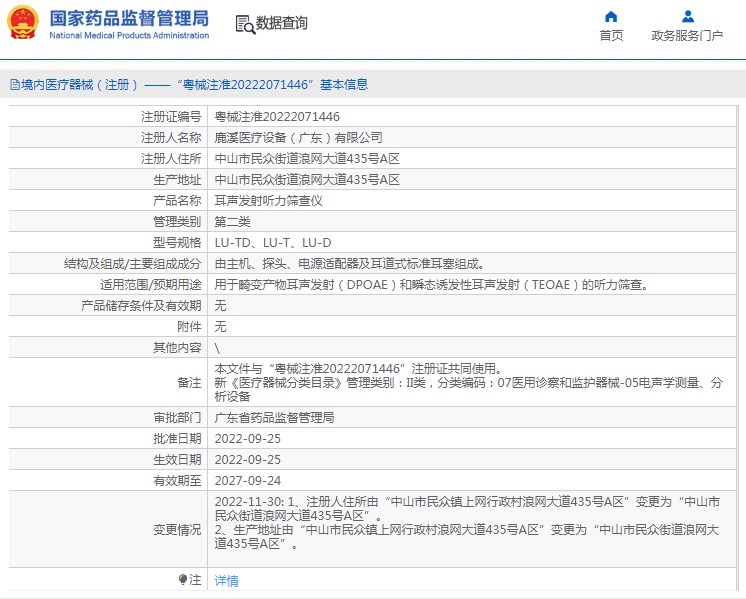
Task: Click the bullet icon beside 注
Action: [x=182, y=579]
